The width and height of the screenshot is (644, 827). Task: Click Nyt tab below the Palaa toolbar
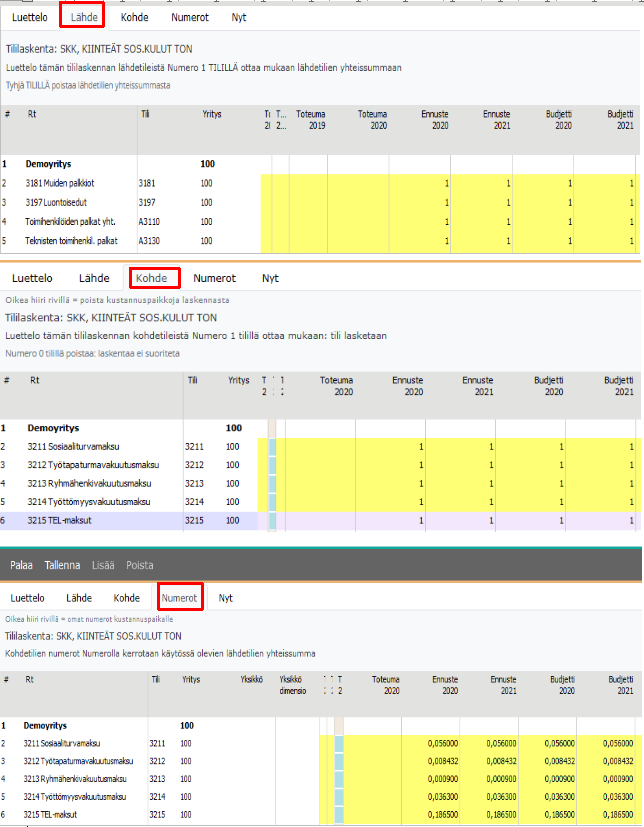(226, 598)
